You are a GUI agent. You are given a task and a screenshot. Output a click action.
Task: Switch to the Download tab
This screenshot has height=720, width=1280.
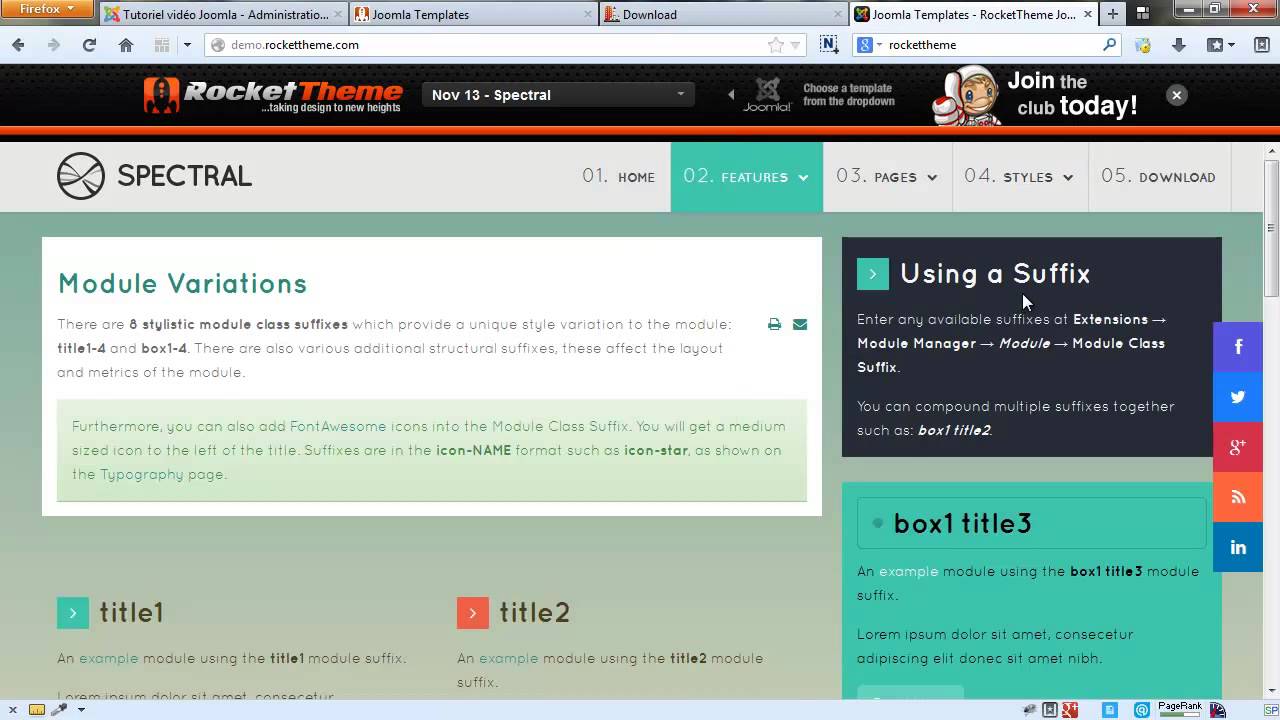tap(722, 15)
